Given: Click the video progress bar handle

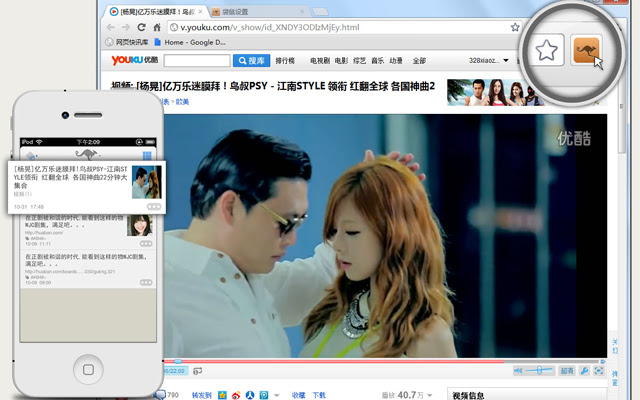Looking at the screenshot, I should tap(178, 361).
